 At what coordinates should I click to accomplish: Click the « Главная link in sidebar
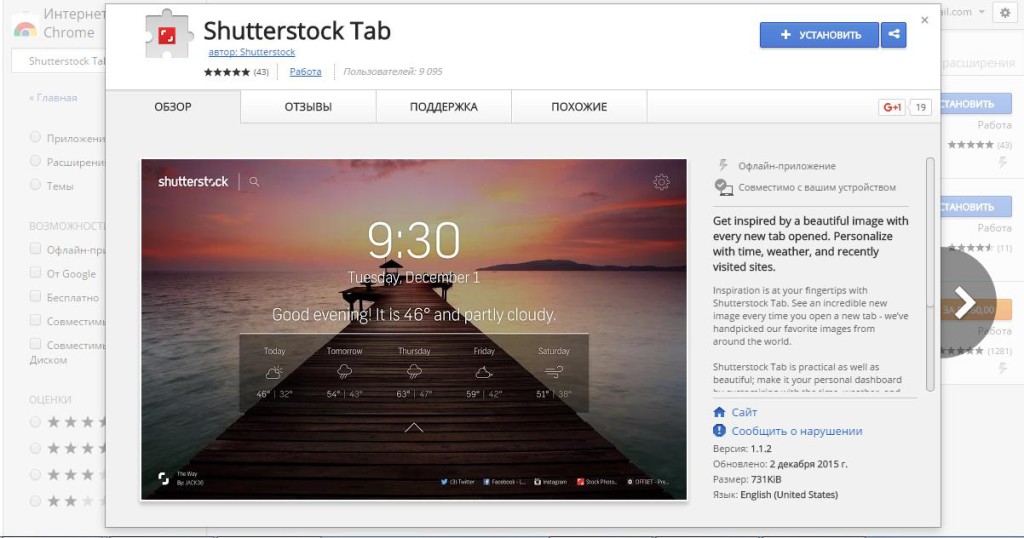point(53,97)
